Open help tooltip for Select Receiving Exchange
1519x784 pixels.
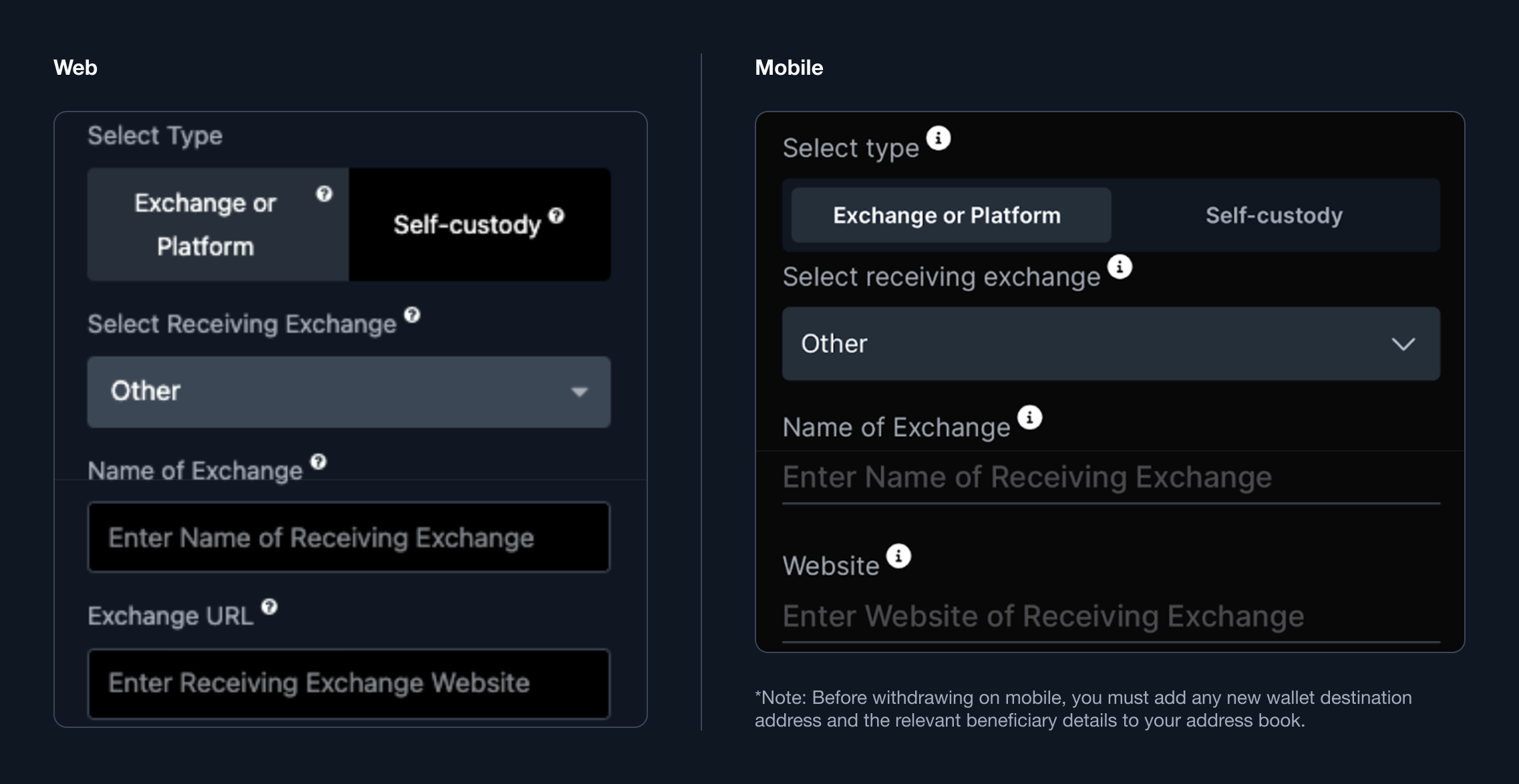click(412, 316)
